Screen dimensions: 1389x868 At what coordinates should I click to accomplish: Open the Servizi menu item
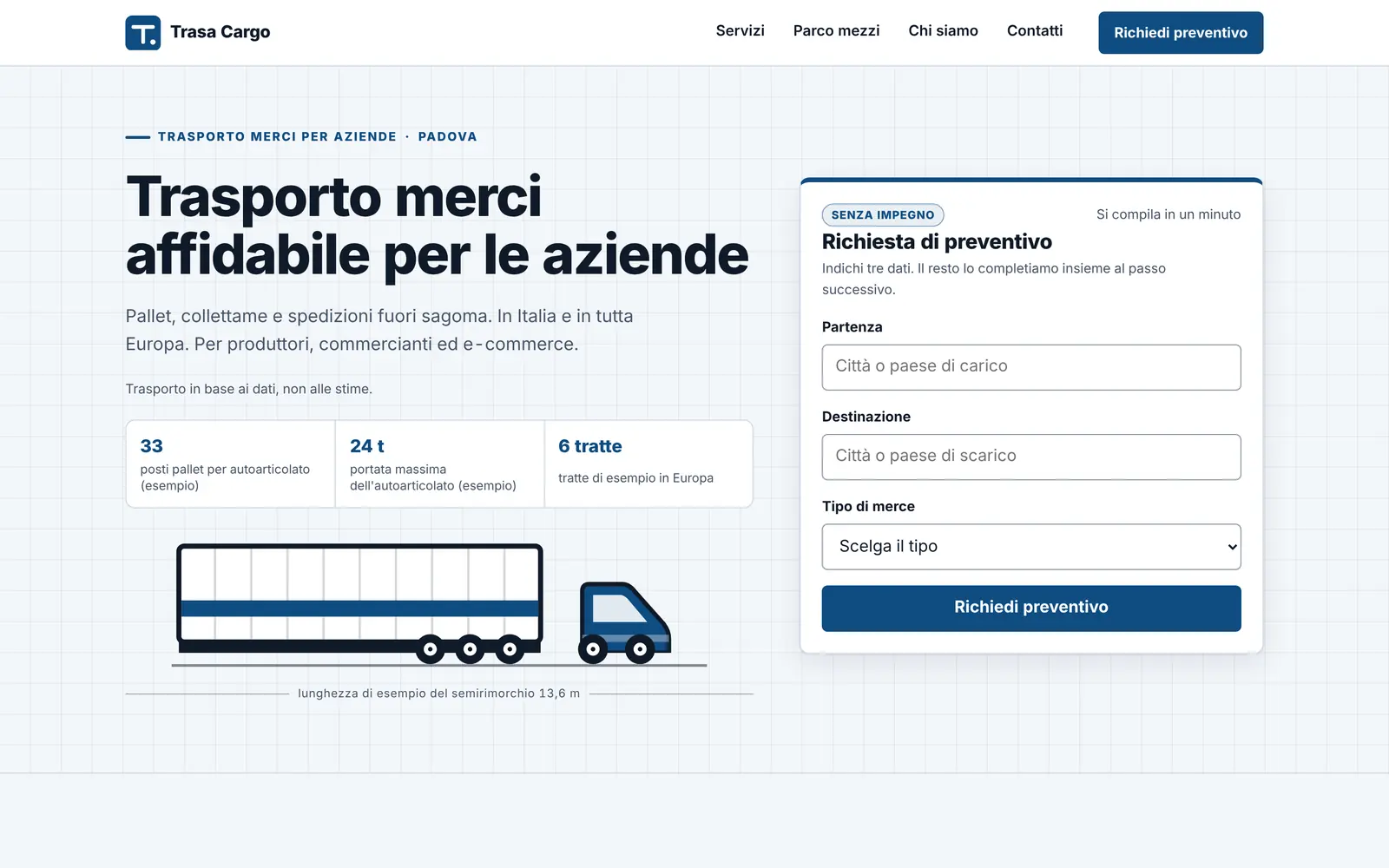[740, 31]
